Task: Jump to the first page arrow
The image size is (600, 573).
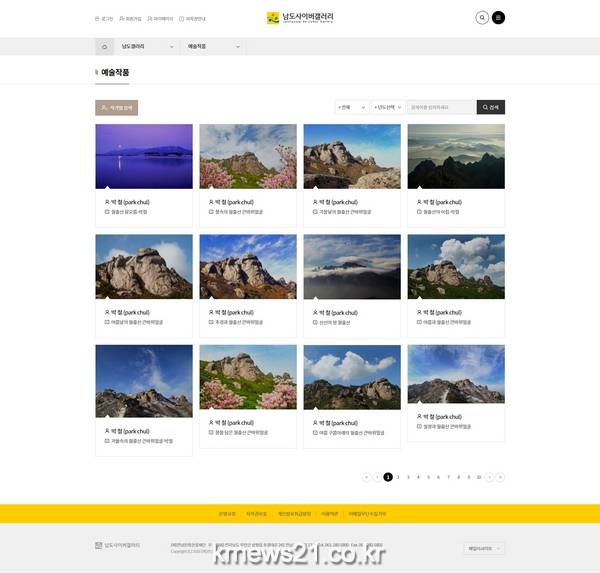Action: point(366,477)
